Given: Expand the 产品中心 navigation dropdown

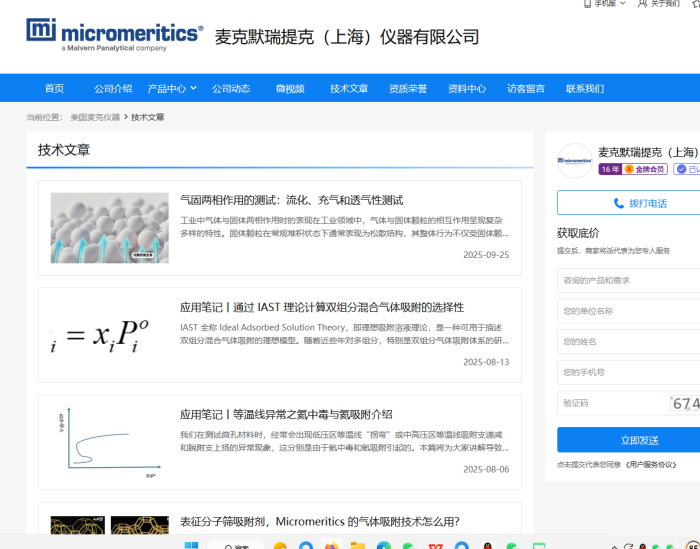Looking at the screenshot, I should 172,88.
